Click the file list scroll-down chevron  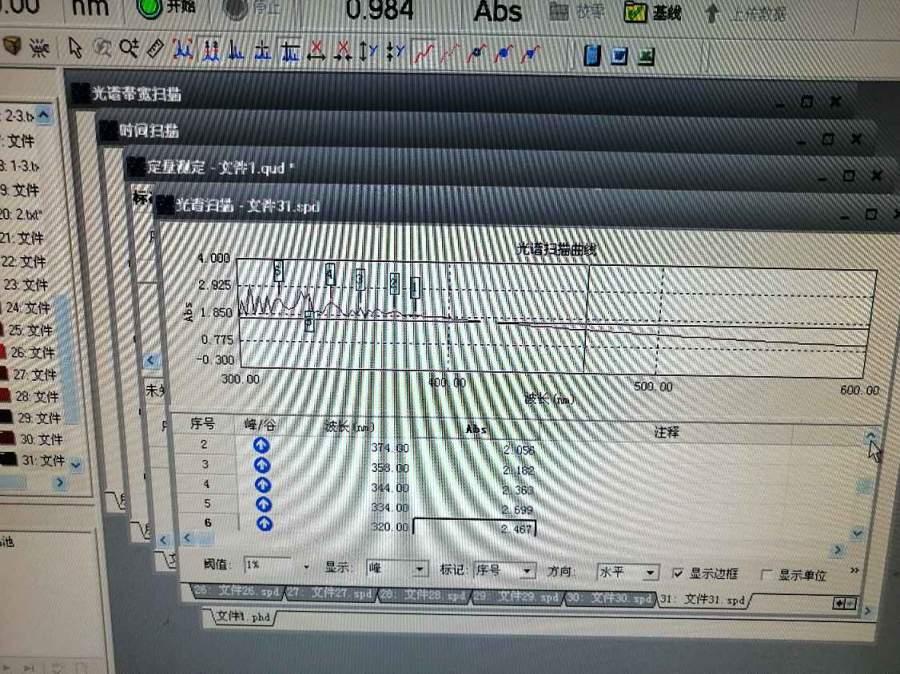point(76,464)
